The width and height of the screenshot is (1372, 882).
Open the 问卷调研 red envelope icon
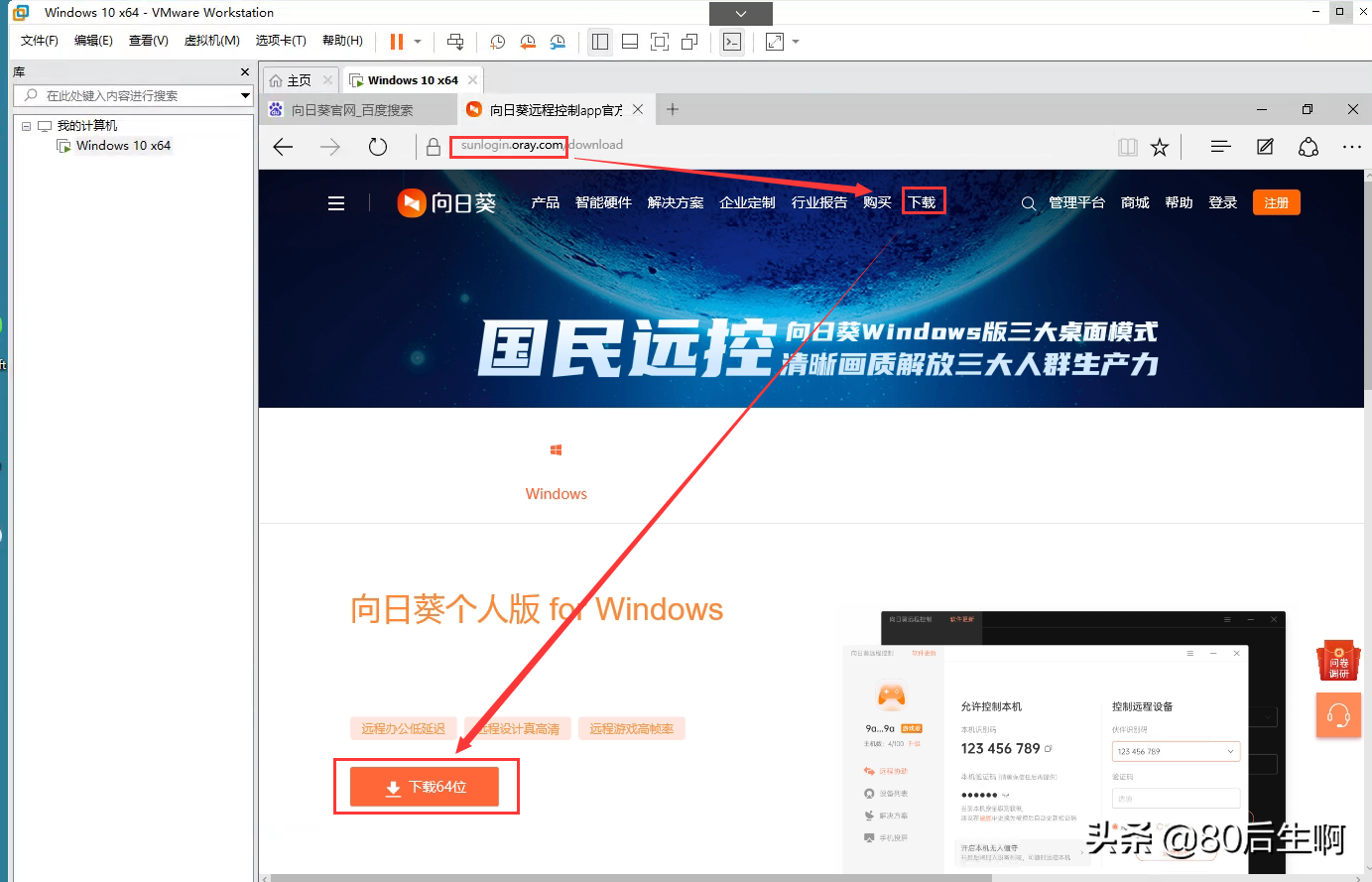[1338, 660]
